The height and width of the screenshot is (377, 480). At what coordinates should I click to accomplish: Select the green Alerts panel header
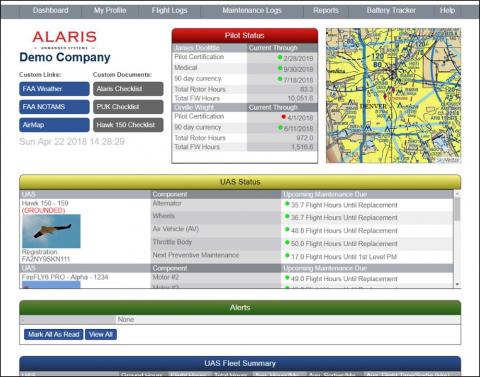coord(240,308)
